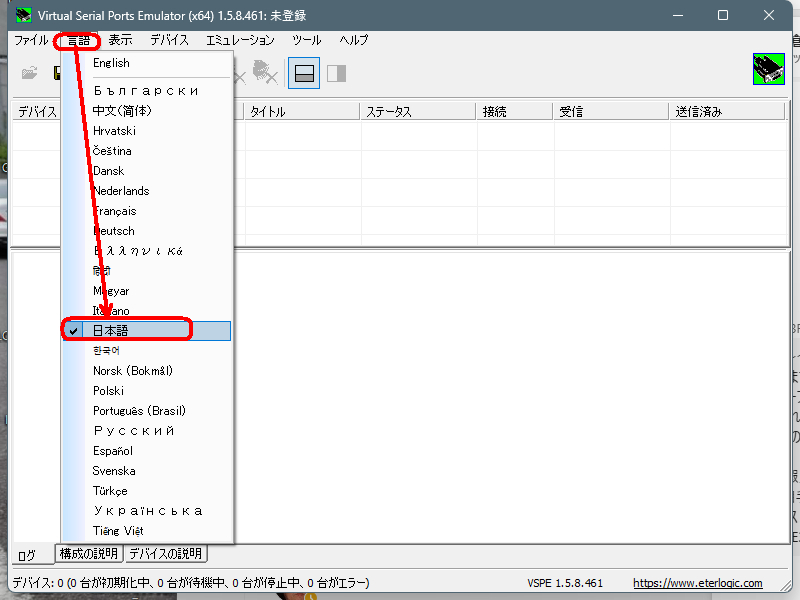Open the デバイス menu
The image size is (800, 600).
(x=169, y=41)
